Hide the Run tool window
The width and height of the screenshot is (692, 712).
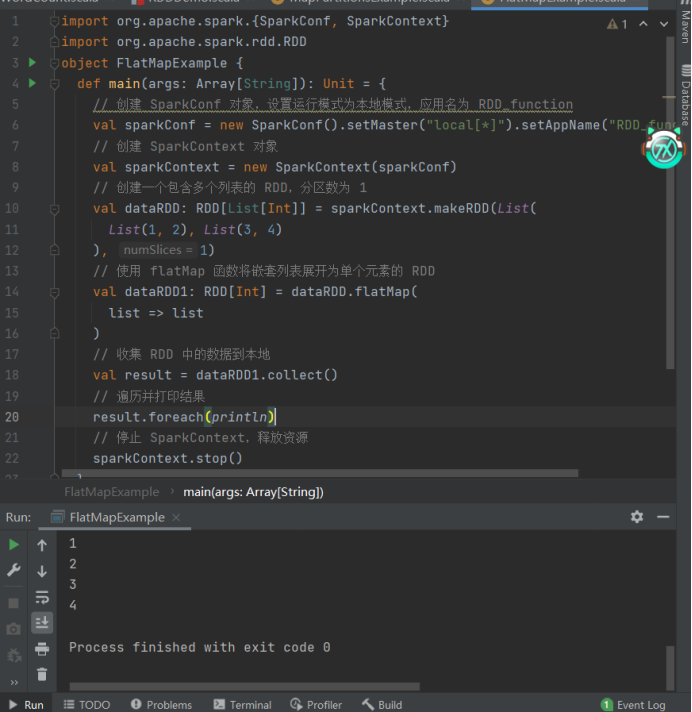tap(663, 517)
